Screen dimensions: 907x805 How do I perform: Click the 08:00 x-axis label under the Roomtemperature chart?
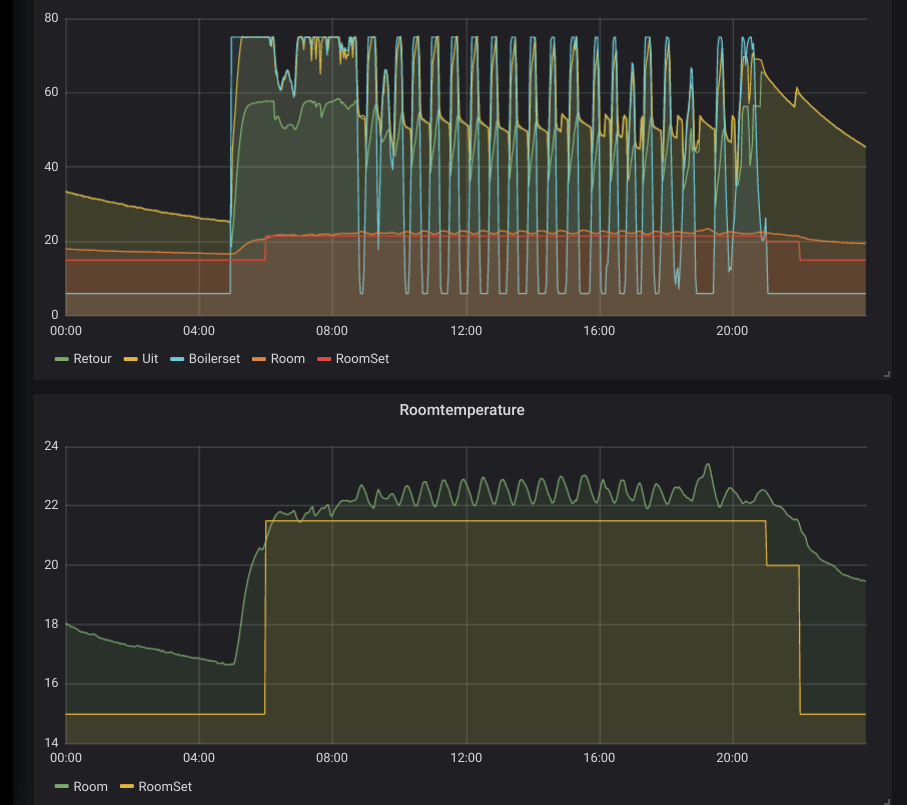pos(332,758)
